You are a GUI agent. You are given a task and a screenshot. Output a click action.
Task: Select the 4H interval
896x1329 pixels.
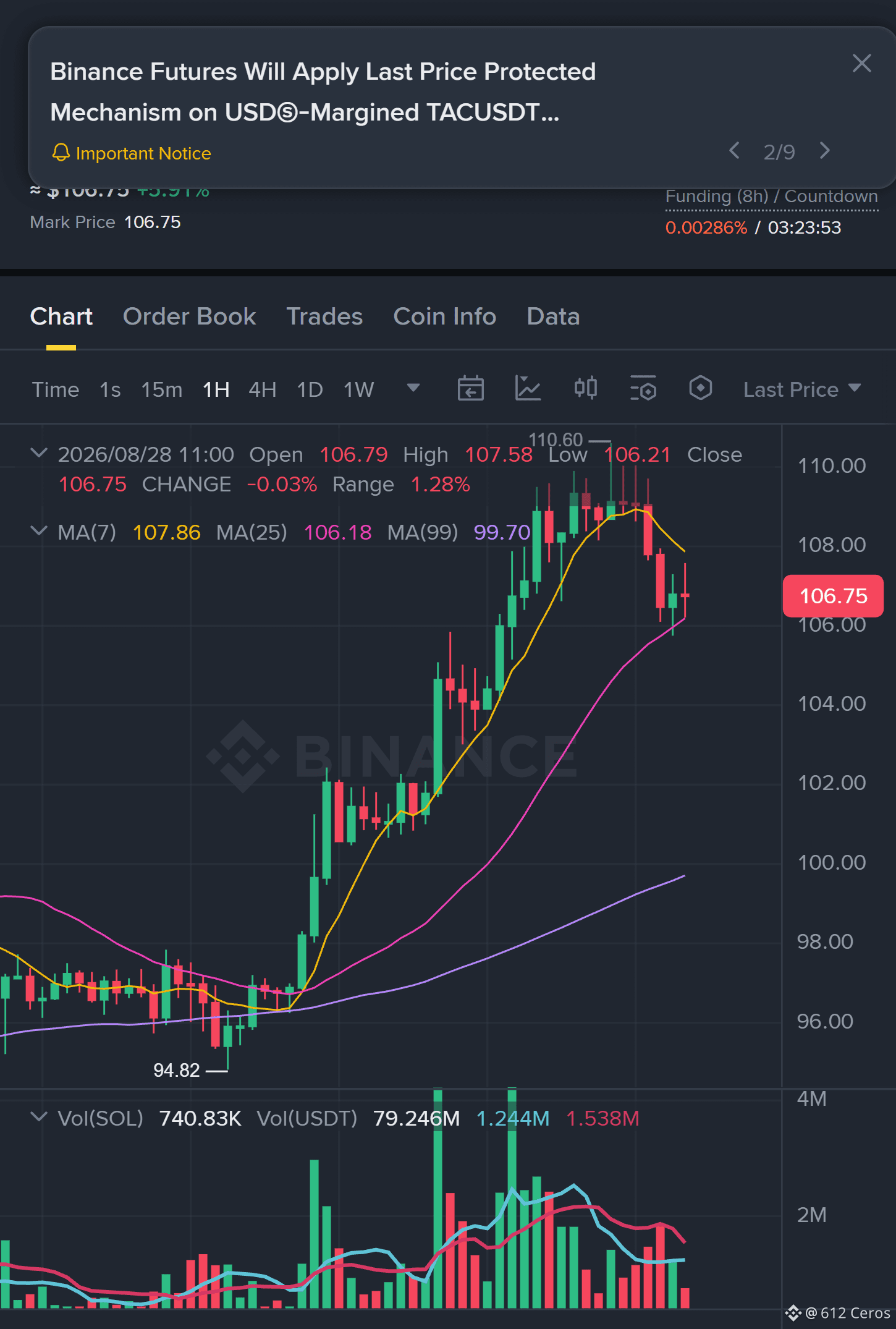(263, 389)
